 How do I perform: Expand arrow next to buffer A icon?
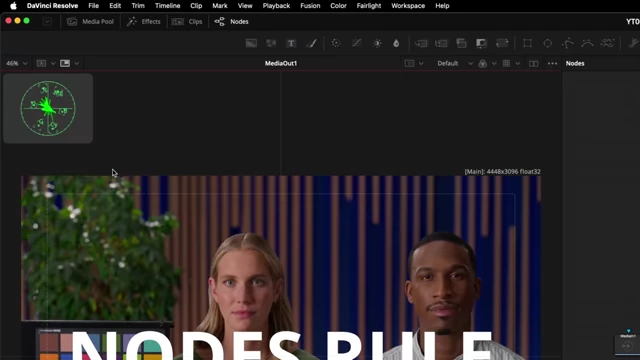(53, 63)
